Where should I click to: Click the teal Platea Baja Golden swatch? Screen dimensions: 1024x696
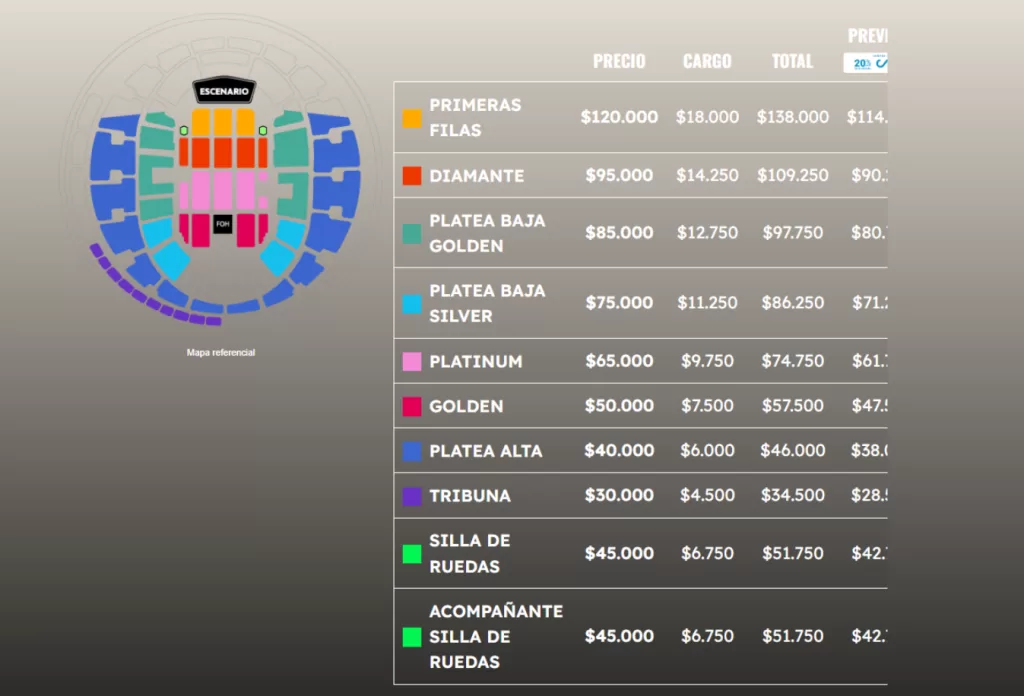(411, 233)
